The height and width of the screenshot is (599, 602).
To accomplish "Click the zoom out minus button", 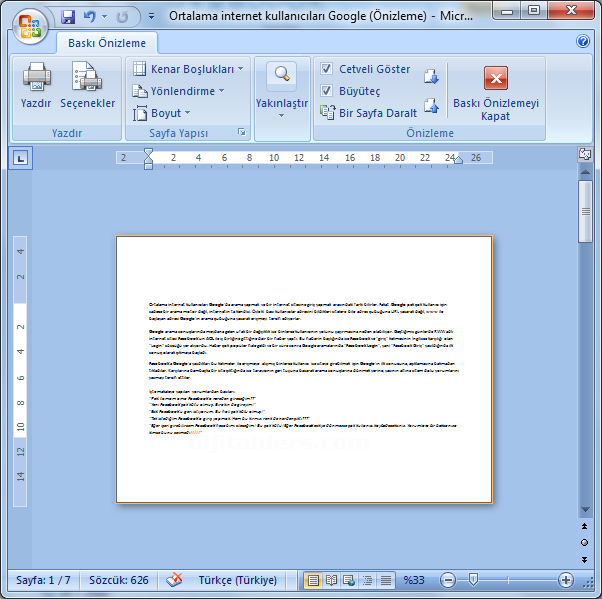I will [x=448, y=580].
